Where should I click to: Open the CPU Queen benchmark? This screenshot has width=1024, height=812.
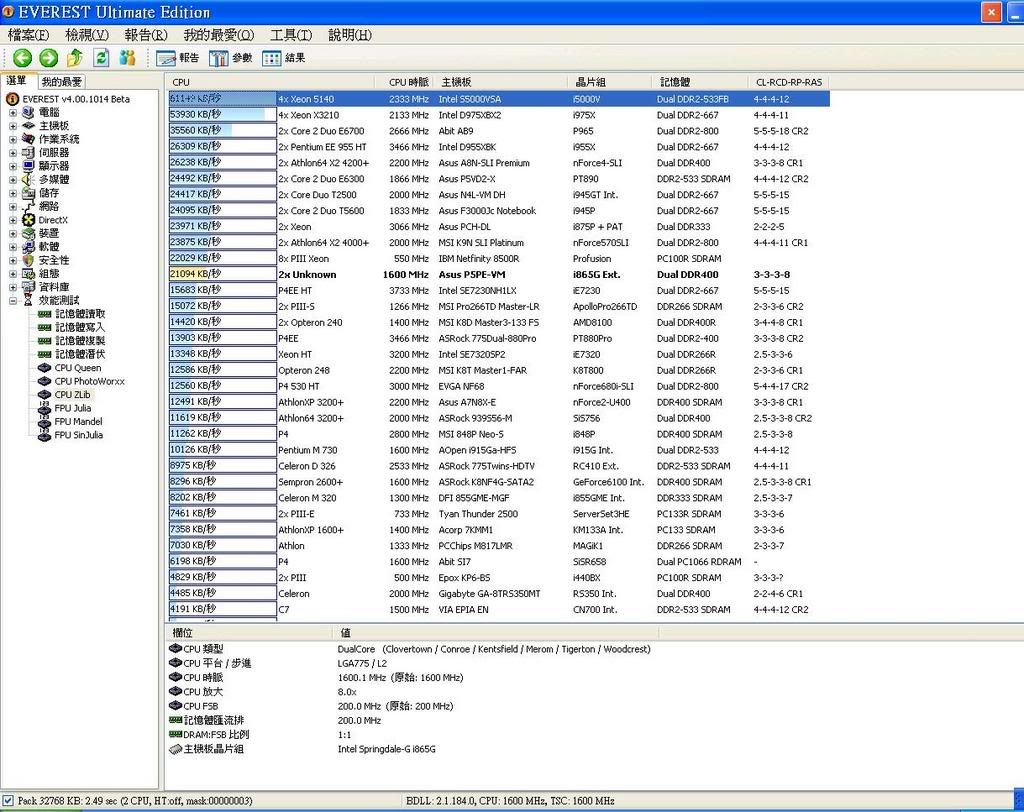tap(78, 368)
